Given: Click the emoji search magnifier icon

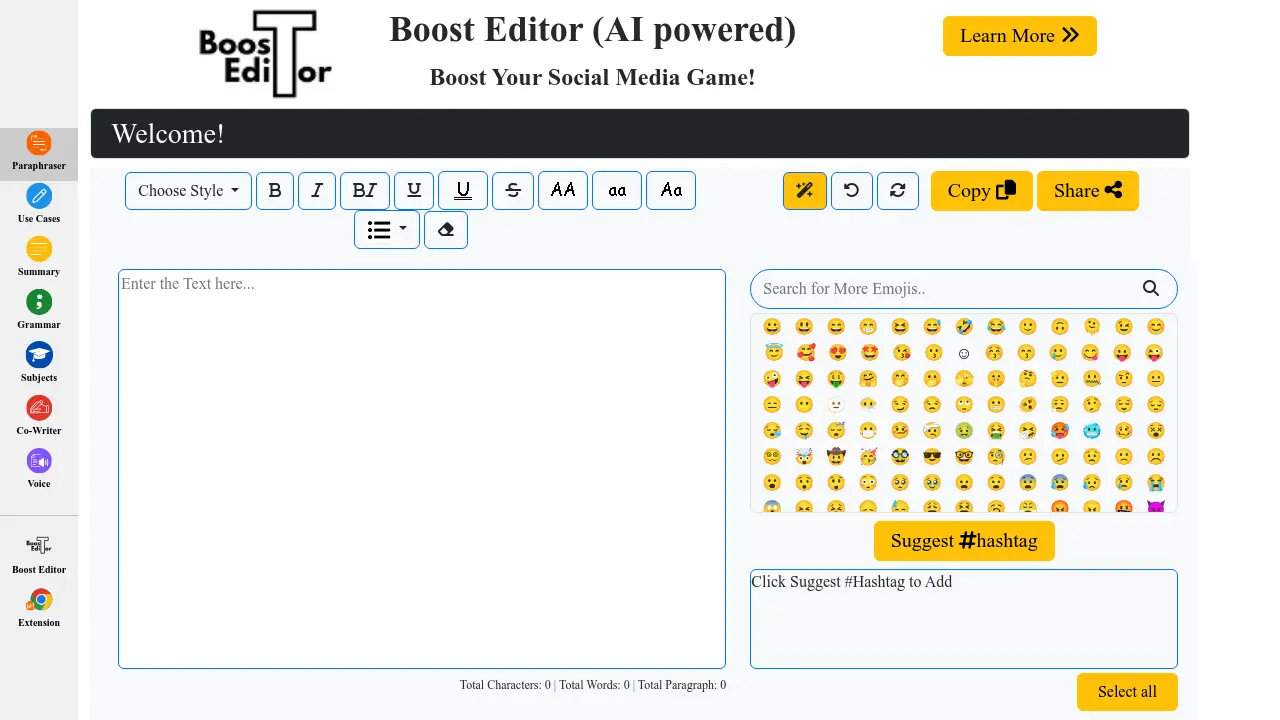Looking at the screenshot, I should (1151, 289).
